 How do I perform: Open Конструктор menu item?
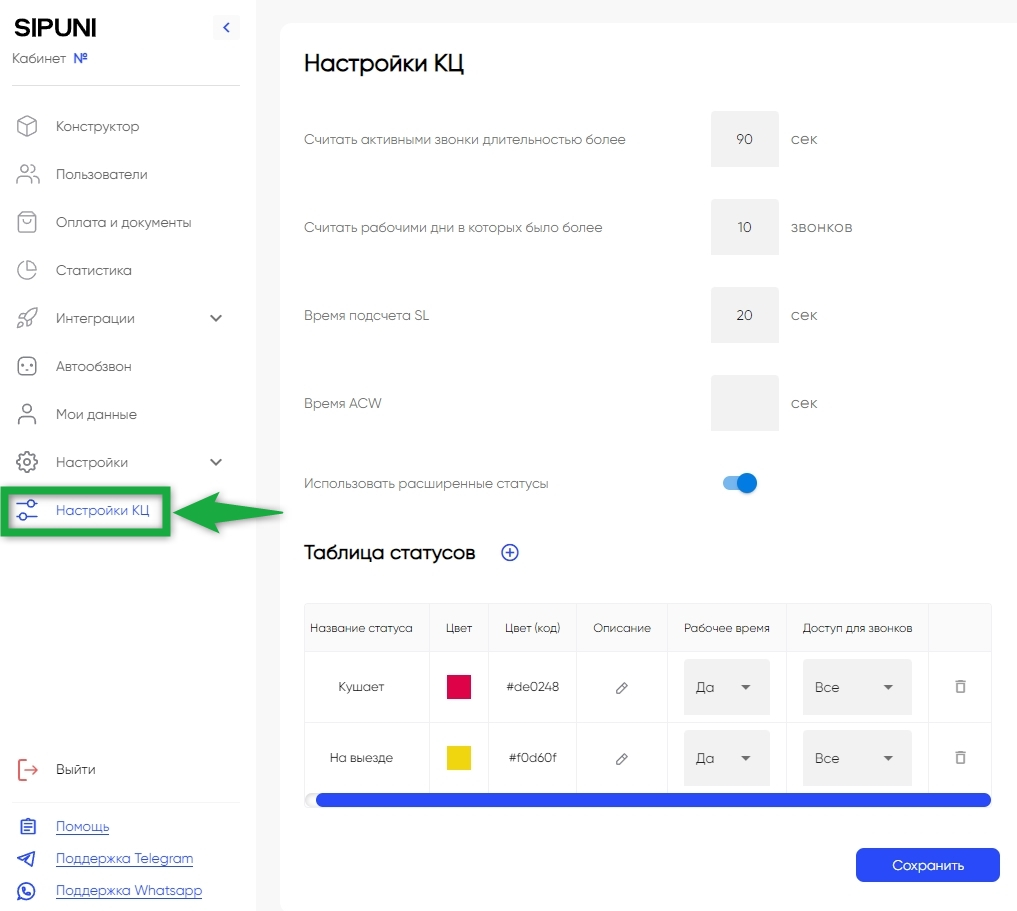[x=97, y=126]
